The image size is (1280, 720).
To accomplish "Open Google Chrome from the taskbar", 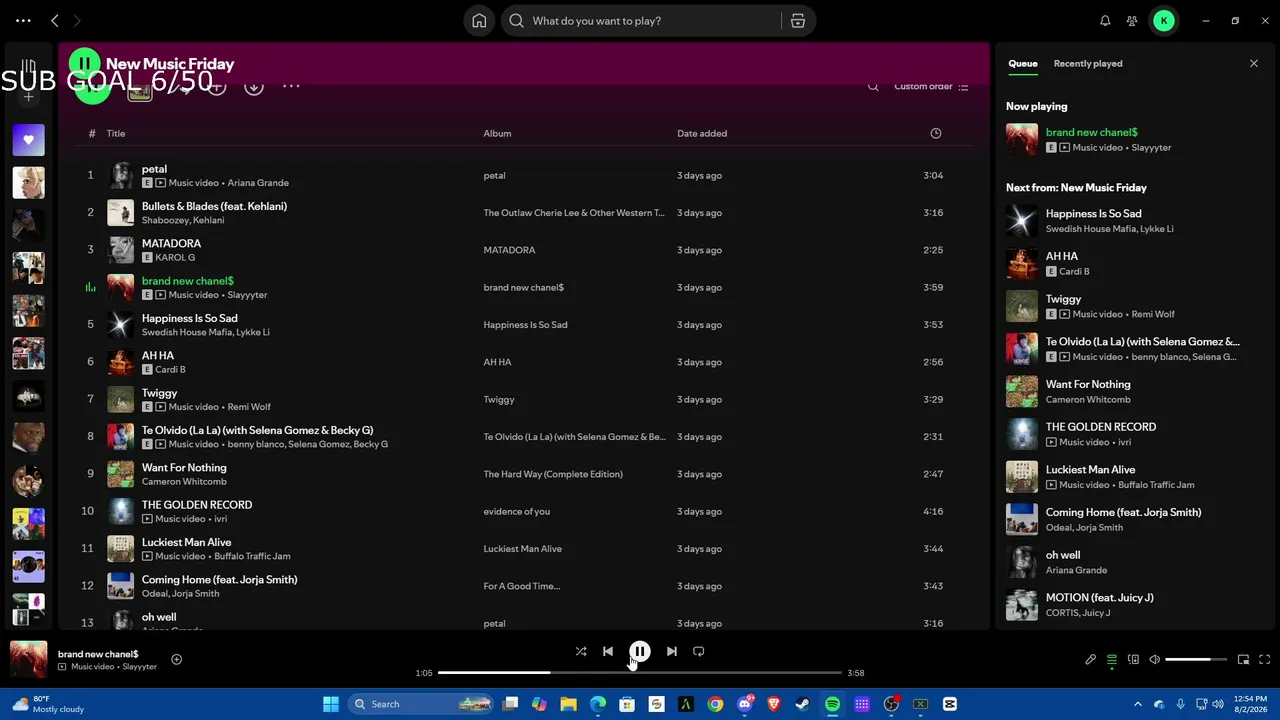I will pos(715,704).
